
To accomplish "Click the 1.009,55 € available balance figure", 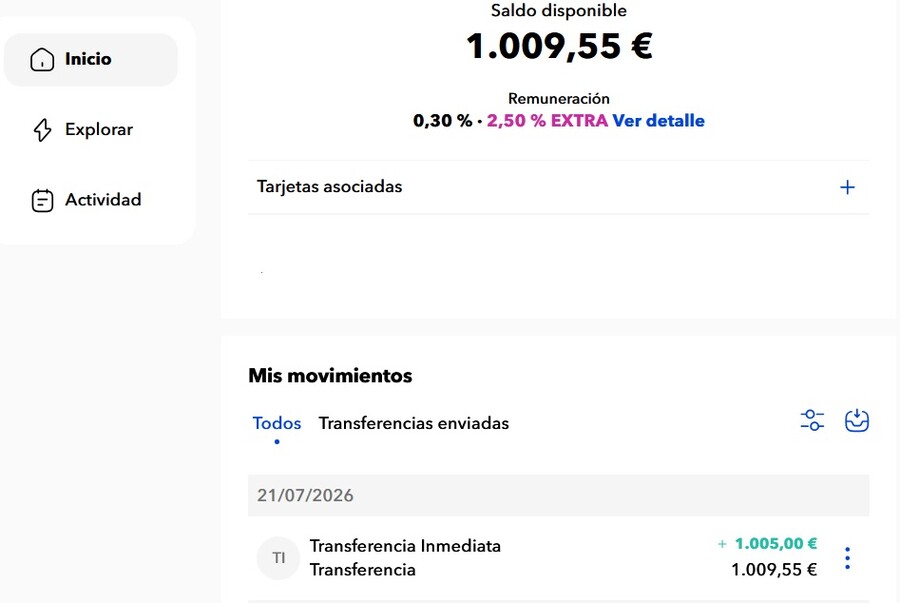I will coord(559,46).
